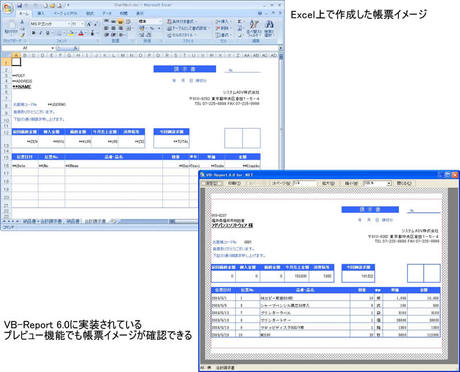Open the font name dropdown
Image resolution: width=460 pixels, height=372 pixels.
coord(69,24)
